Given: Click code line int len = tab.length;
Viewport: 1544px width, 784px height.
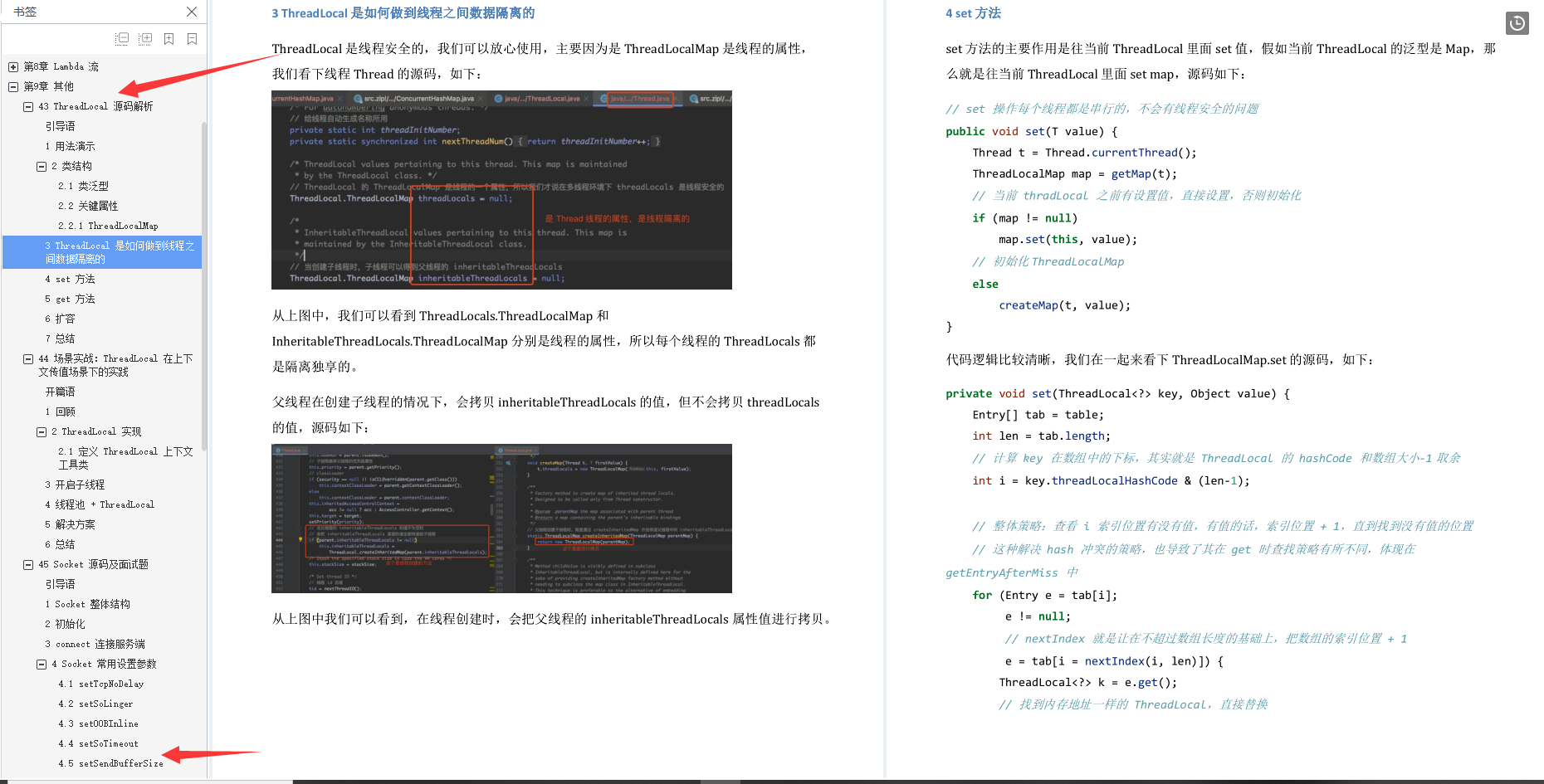Looking at the screenshot, I should point(1041,436).
